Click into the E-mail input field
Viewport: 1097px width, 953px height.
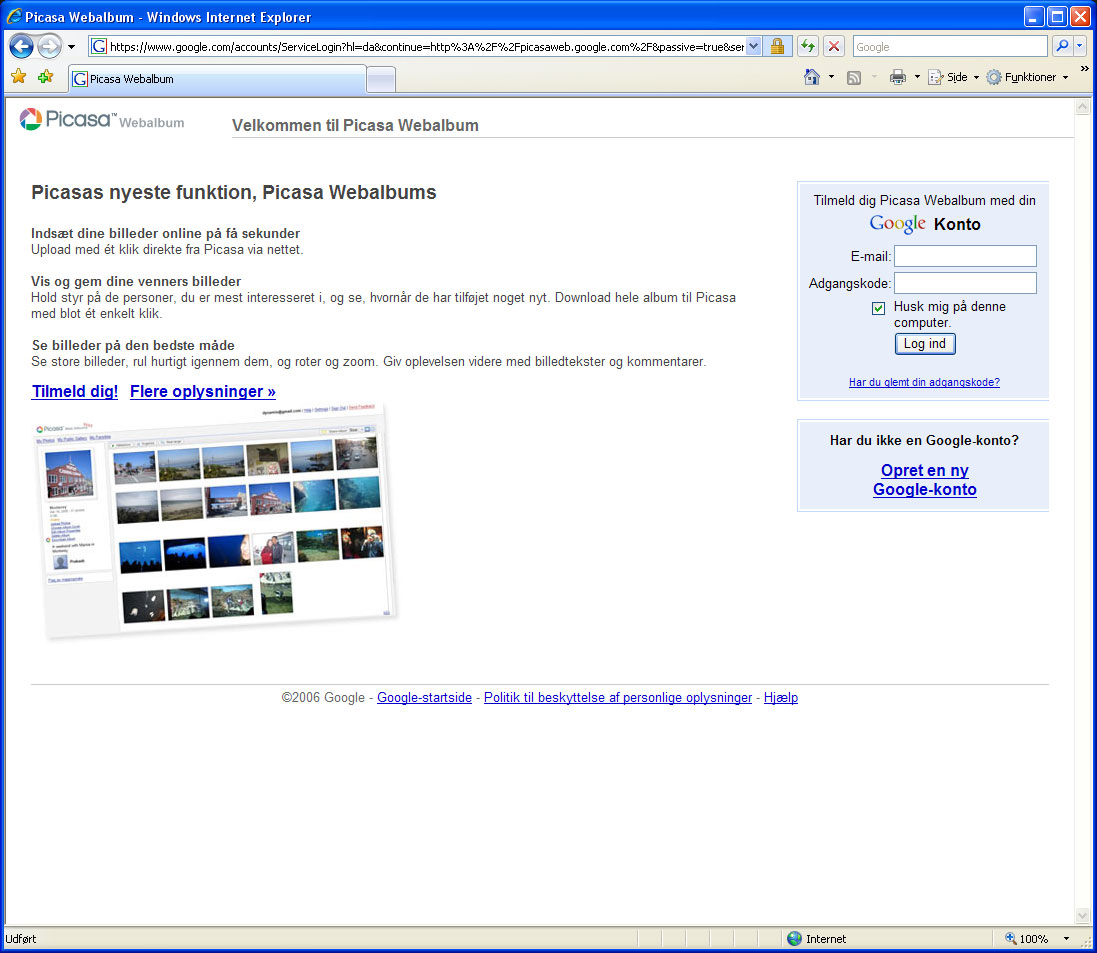click(x=965, y=256)
